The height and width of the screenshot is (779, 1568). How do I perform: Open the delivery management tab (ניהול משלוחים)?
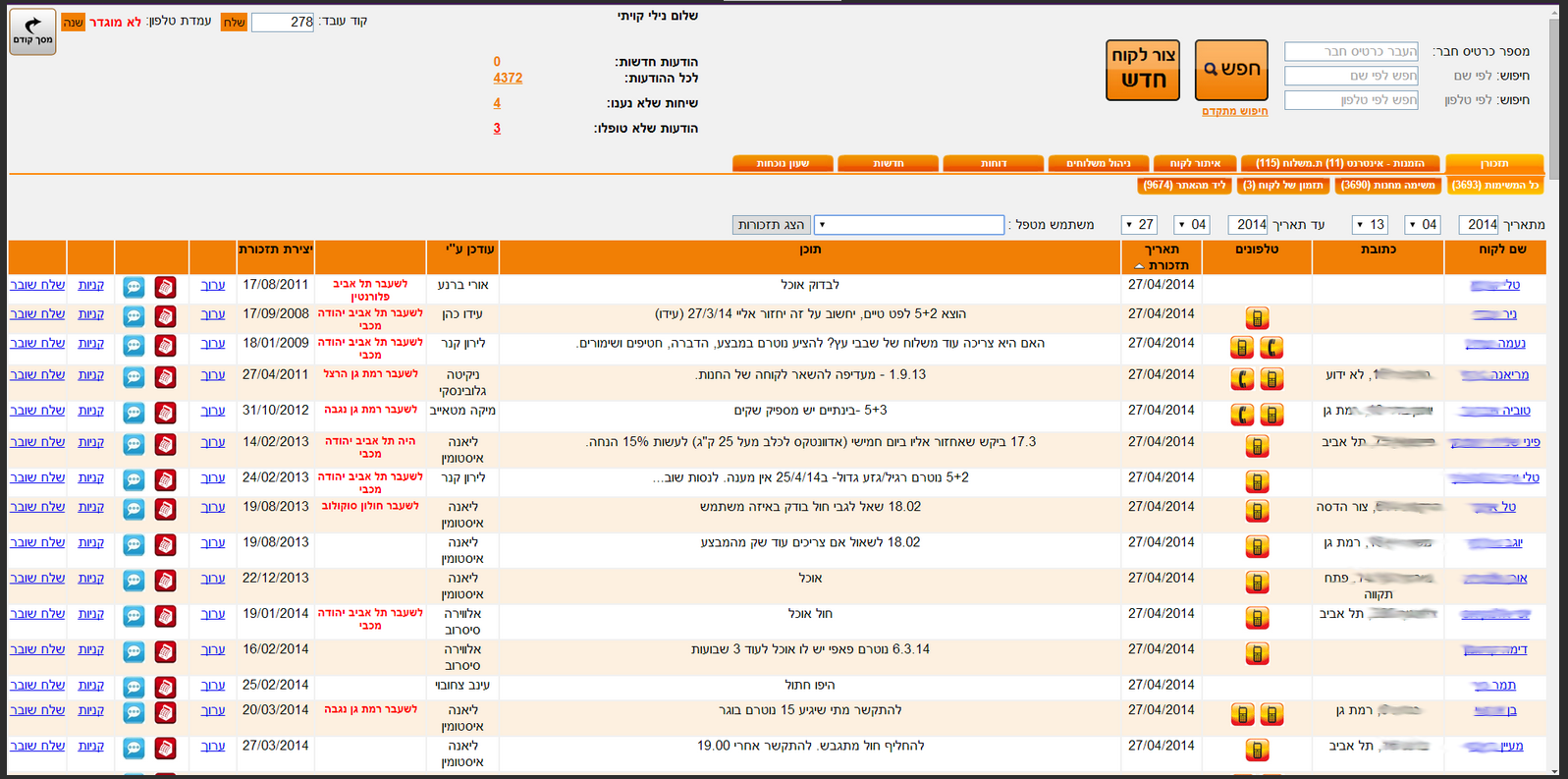pyautogui.click(x=1098, y=163)
